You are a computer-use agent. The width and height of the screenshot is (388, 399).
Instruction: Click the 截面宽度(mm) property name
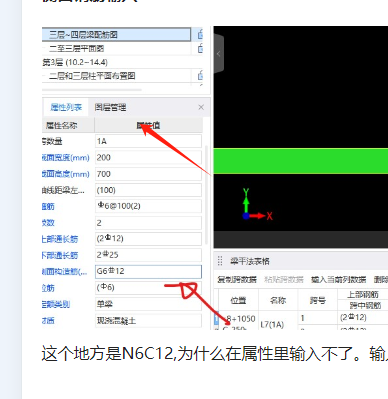66,158
